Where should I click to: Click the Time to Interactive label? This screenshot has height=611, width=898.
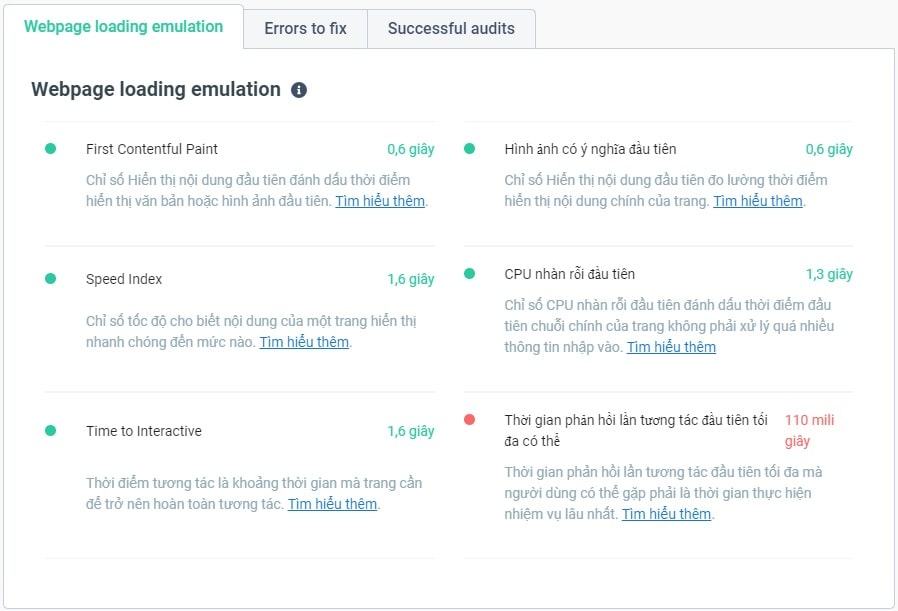click(144, 431)
